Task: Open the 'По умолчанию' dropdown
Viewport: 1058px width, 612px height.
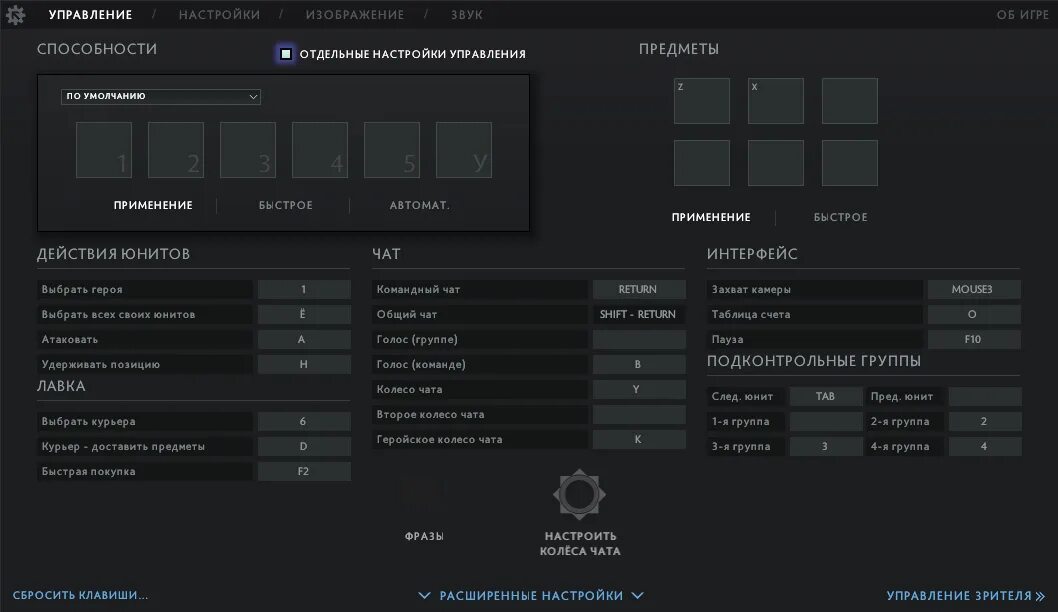Action: click(161, 96)
